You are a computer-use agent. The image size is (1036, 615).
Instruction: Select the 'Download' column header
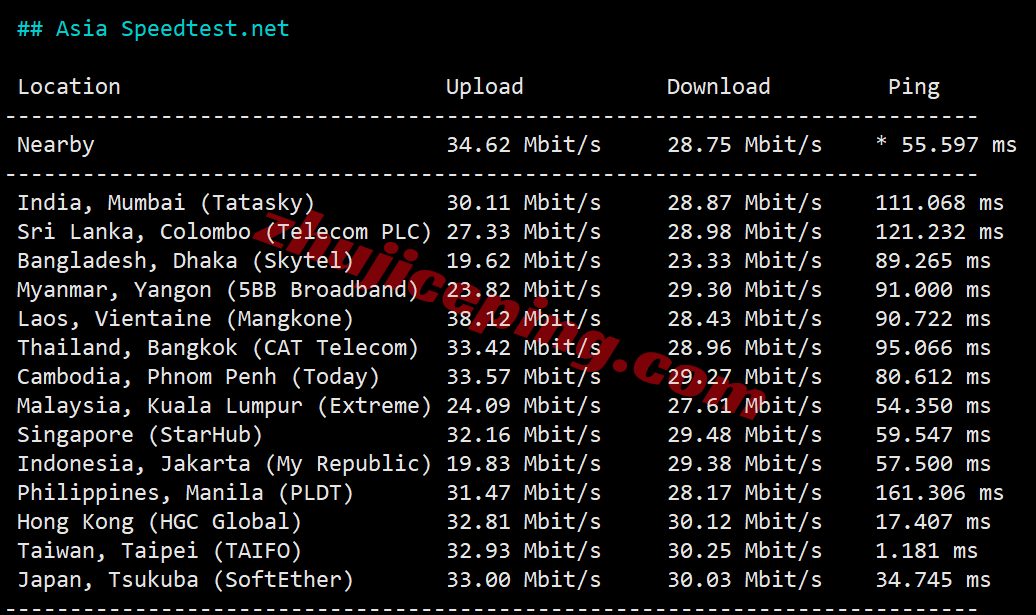tap(719, 87)
